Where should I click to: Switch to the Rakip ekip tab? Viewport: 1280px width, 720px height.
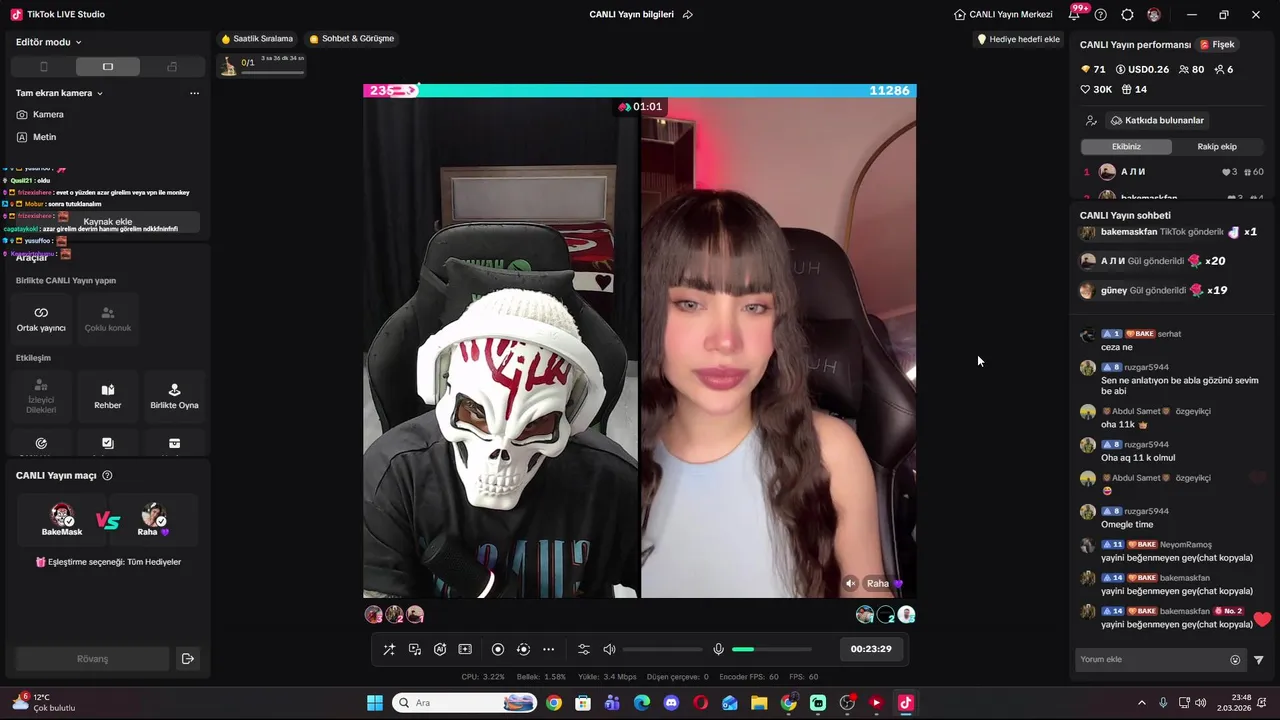click(1217, 146)
